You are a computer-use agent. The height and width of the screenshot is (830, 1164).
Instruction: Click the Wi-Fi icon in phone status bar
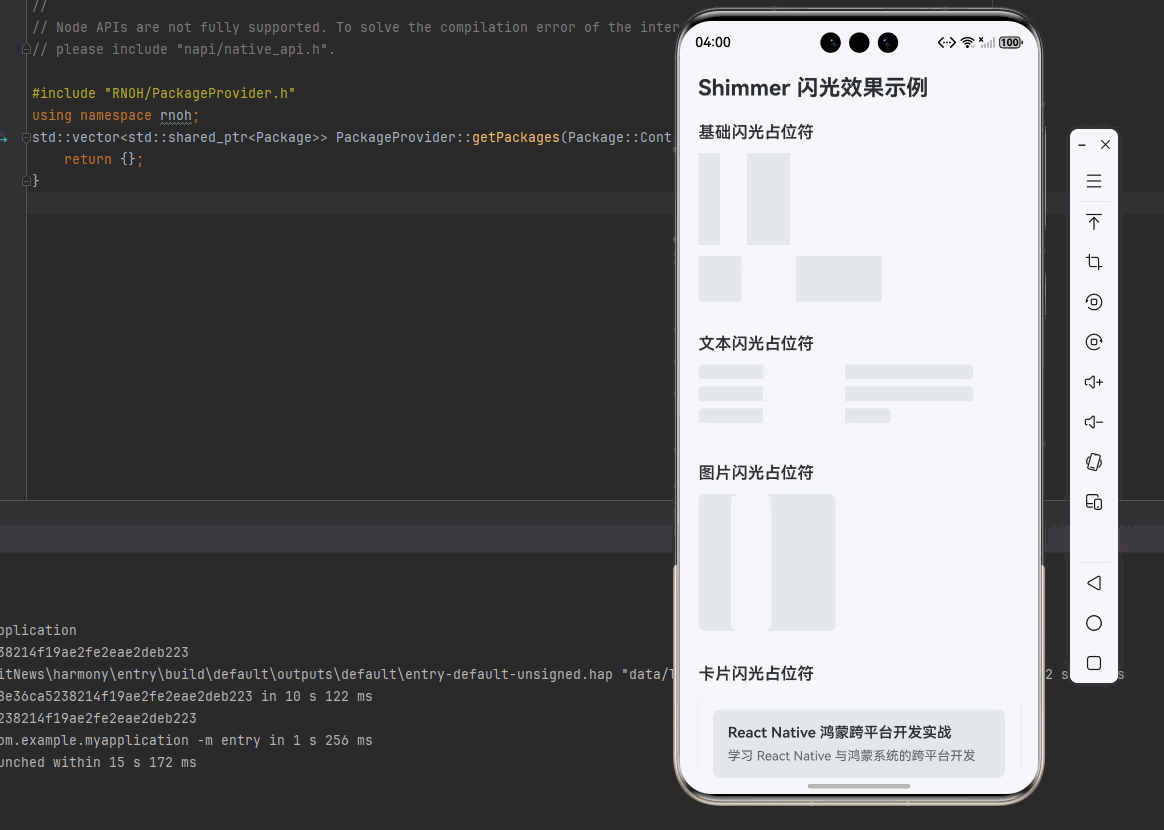tap(967, 42)
